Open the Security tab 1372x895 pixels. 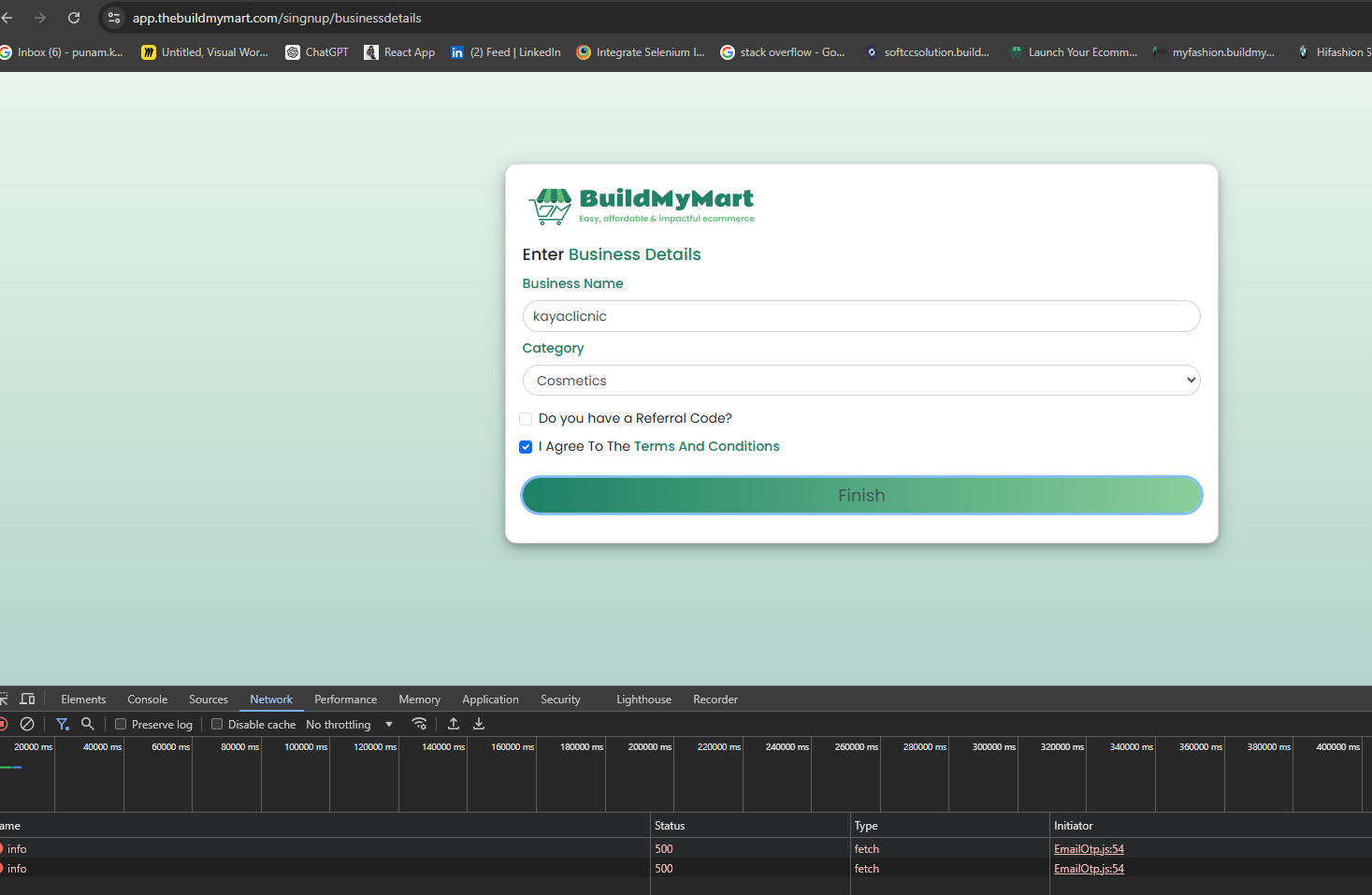click(x=560, y=700)
